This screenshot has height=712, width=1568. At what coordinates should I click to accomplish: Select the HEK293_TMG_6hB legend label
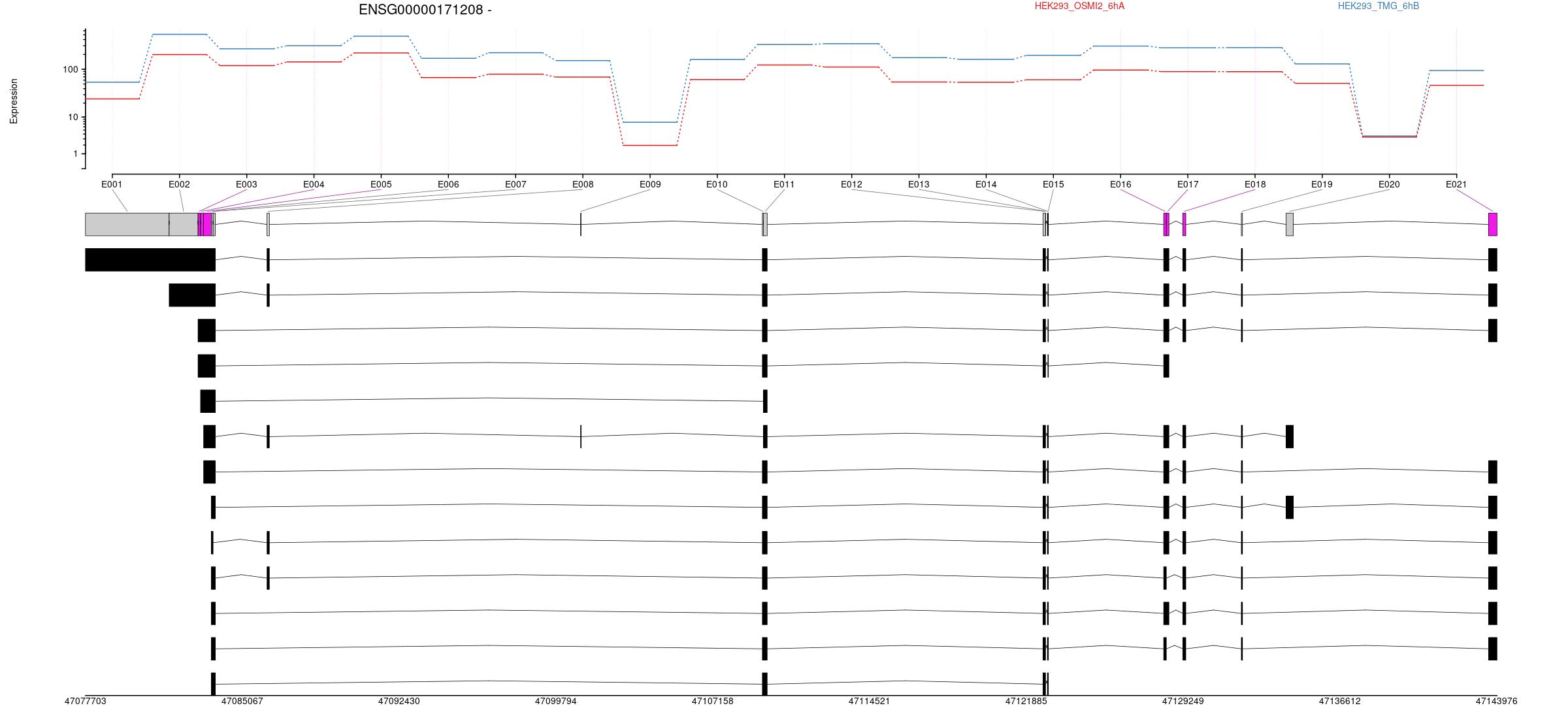1379,6
